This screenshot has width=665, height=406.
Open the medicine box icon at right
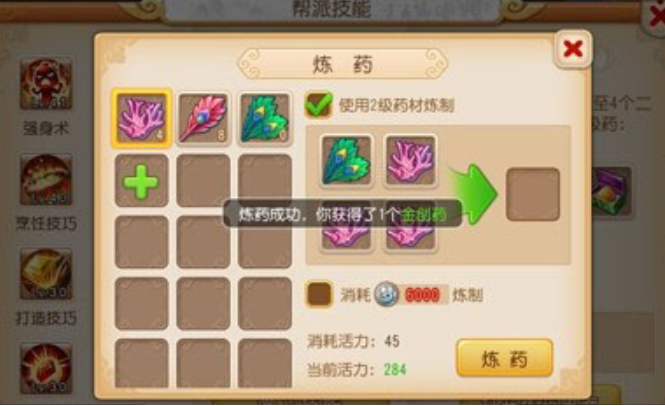point(611,192)
